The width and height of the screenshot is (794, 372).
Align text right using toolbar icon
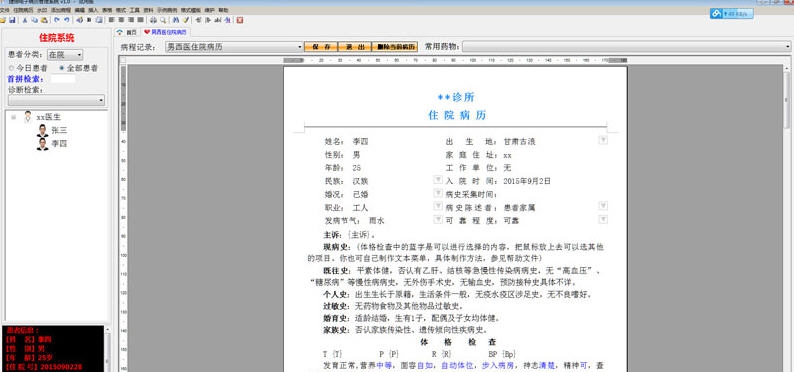tap(131, 20)
